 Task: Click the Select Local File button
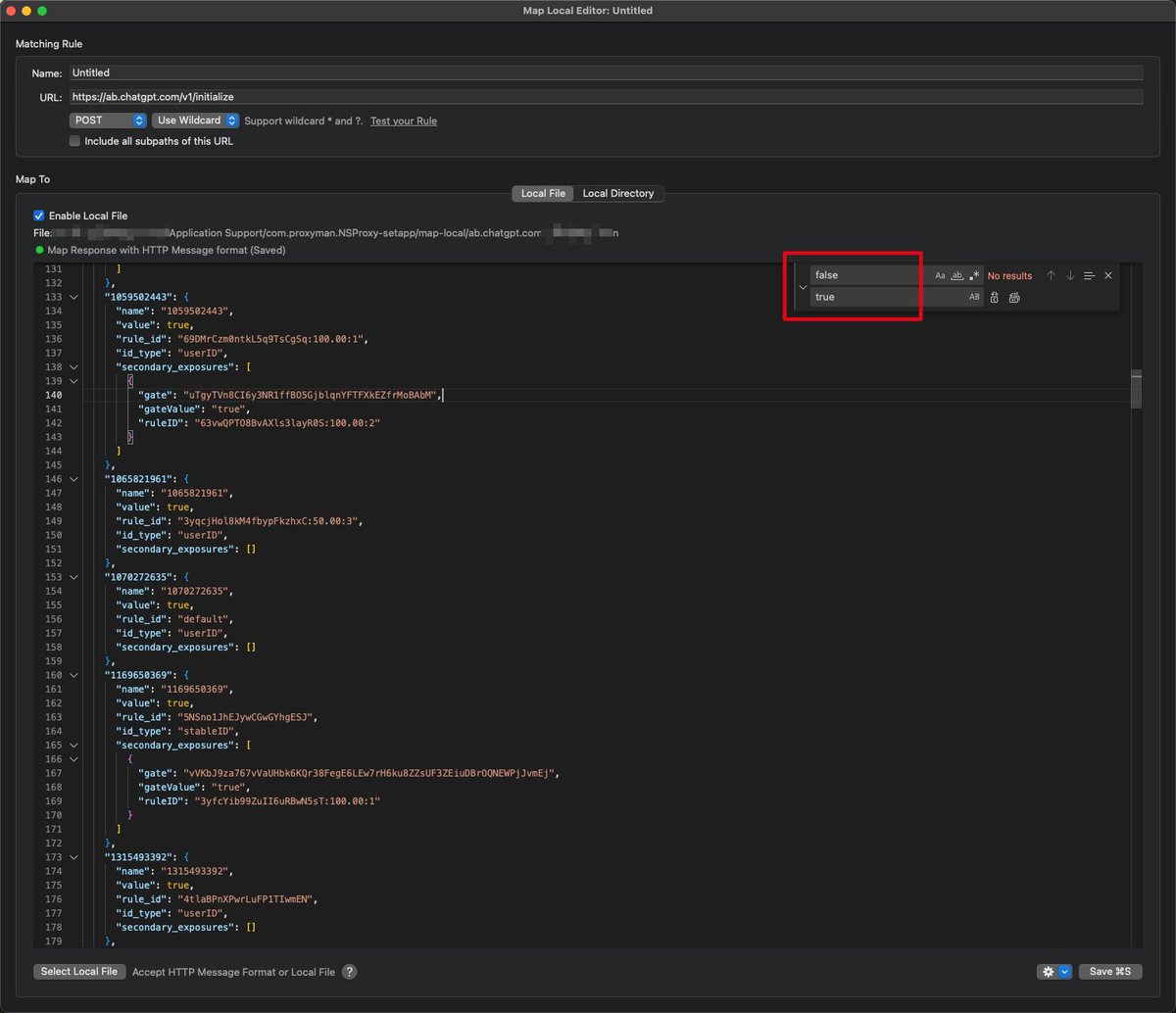(79, 972)
